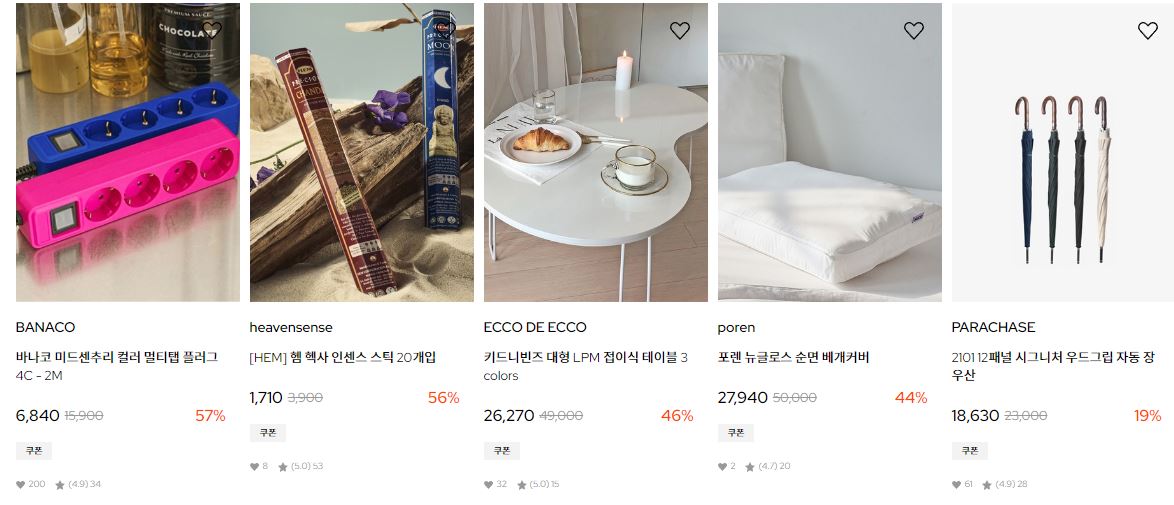Click the star icon under BANACO multitap

coord(60,485)
